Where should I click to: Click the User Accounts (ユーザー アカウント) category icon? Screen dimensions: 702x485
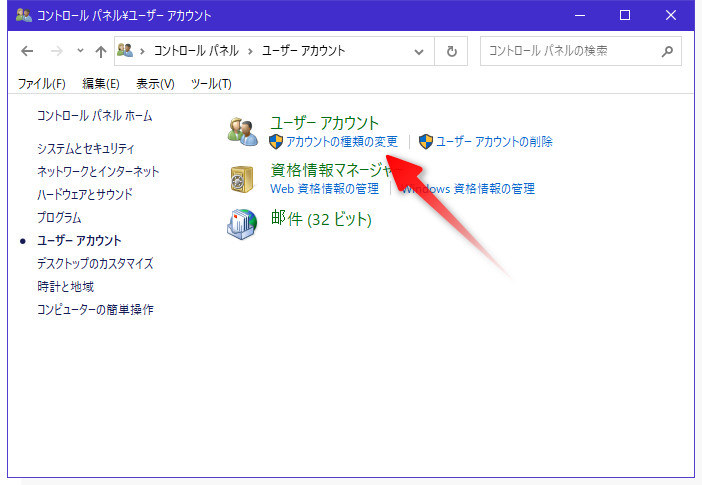[x=242, y=131]
